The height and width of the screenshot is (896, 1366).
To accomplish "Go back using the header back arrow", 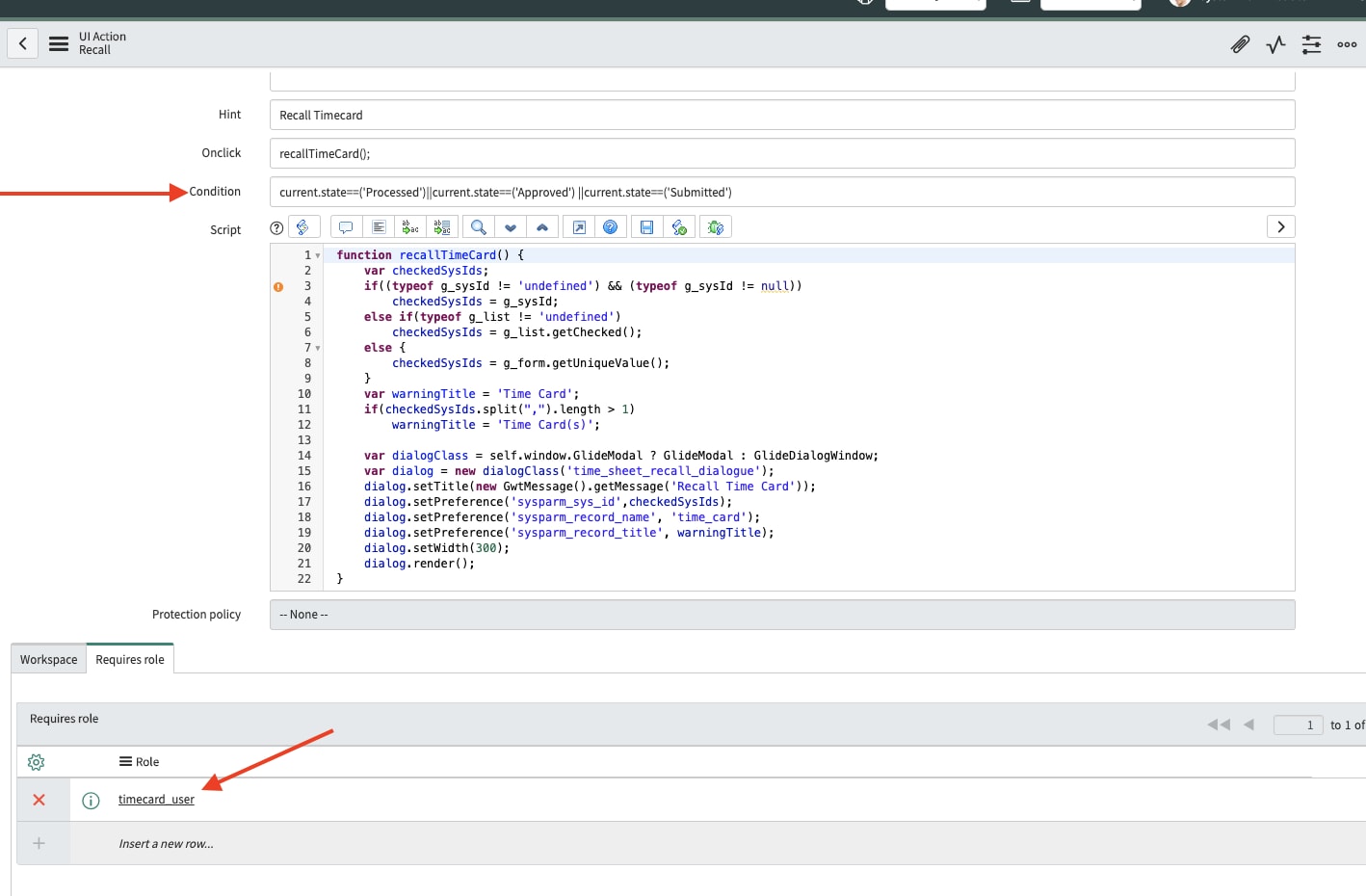I will click(x=23, y=43).
